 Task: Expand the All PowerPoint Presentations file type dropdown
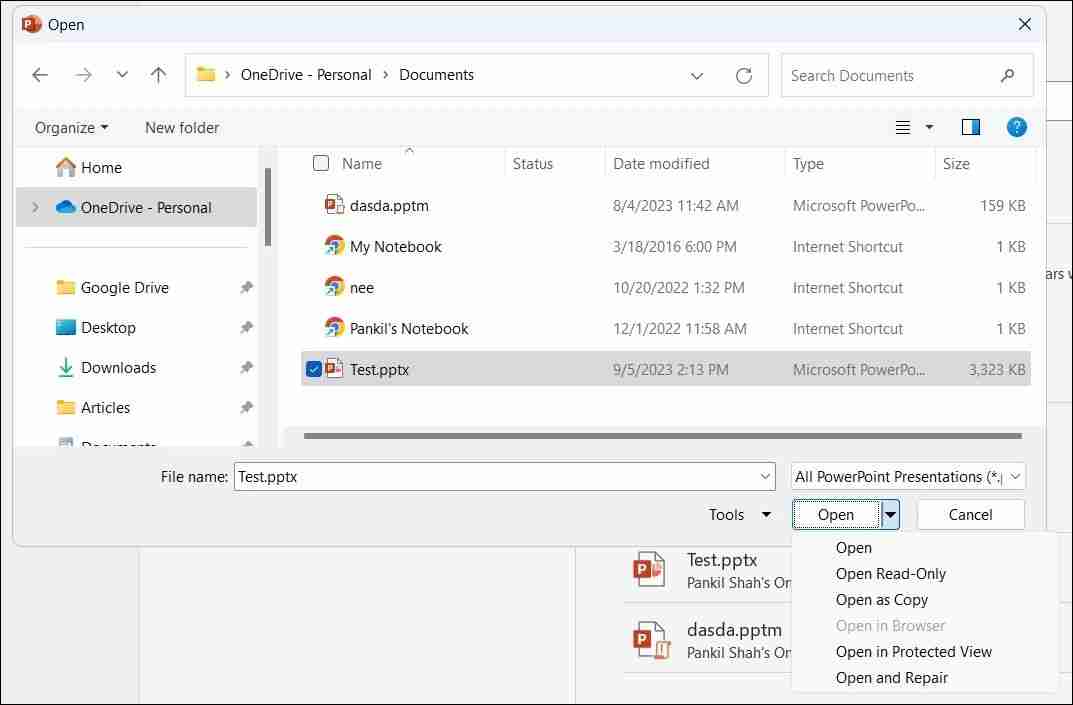(x=1014, y=477)
